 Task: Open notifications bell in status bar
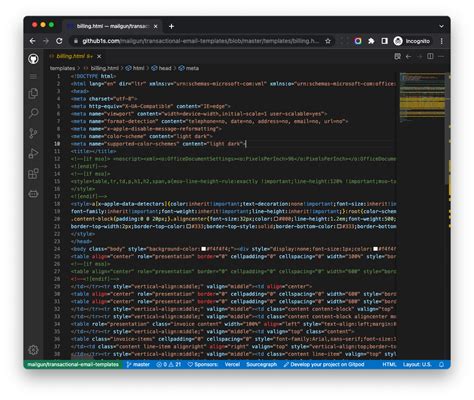point(441,364)
